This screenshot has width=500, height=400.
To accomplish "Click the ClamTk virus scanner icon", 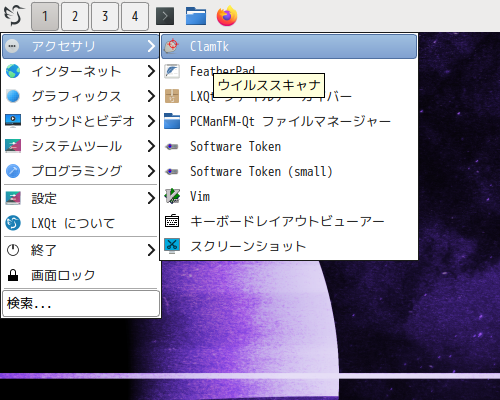I will tap(172, 46).
